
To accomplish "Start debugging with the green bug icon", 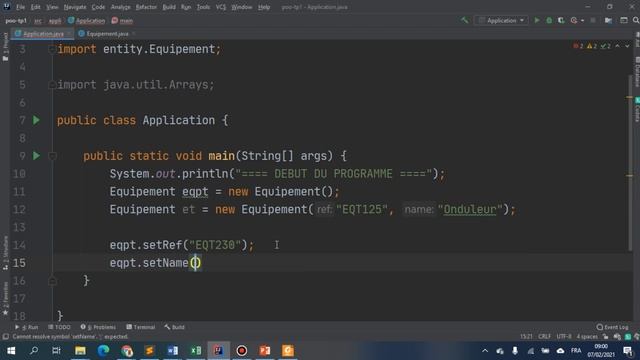I will coord(549,20).
